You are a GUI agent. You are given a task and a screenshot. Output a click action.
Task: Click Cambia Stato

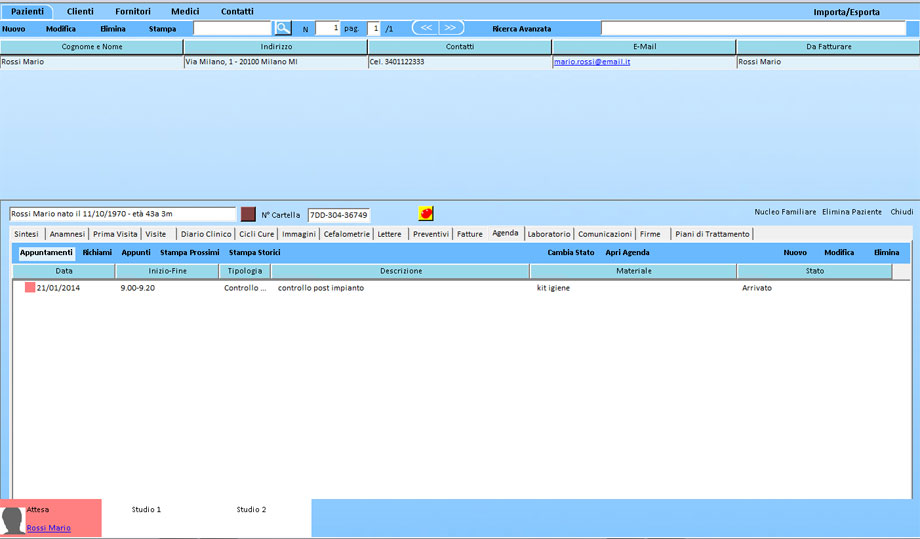click(x=571, y=253)
